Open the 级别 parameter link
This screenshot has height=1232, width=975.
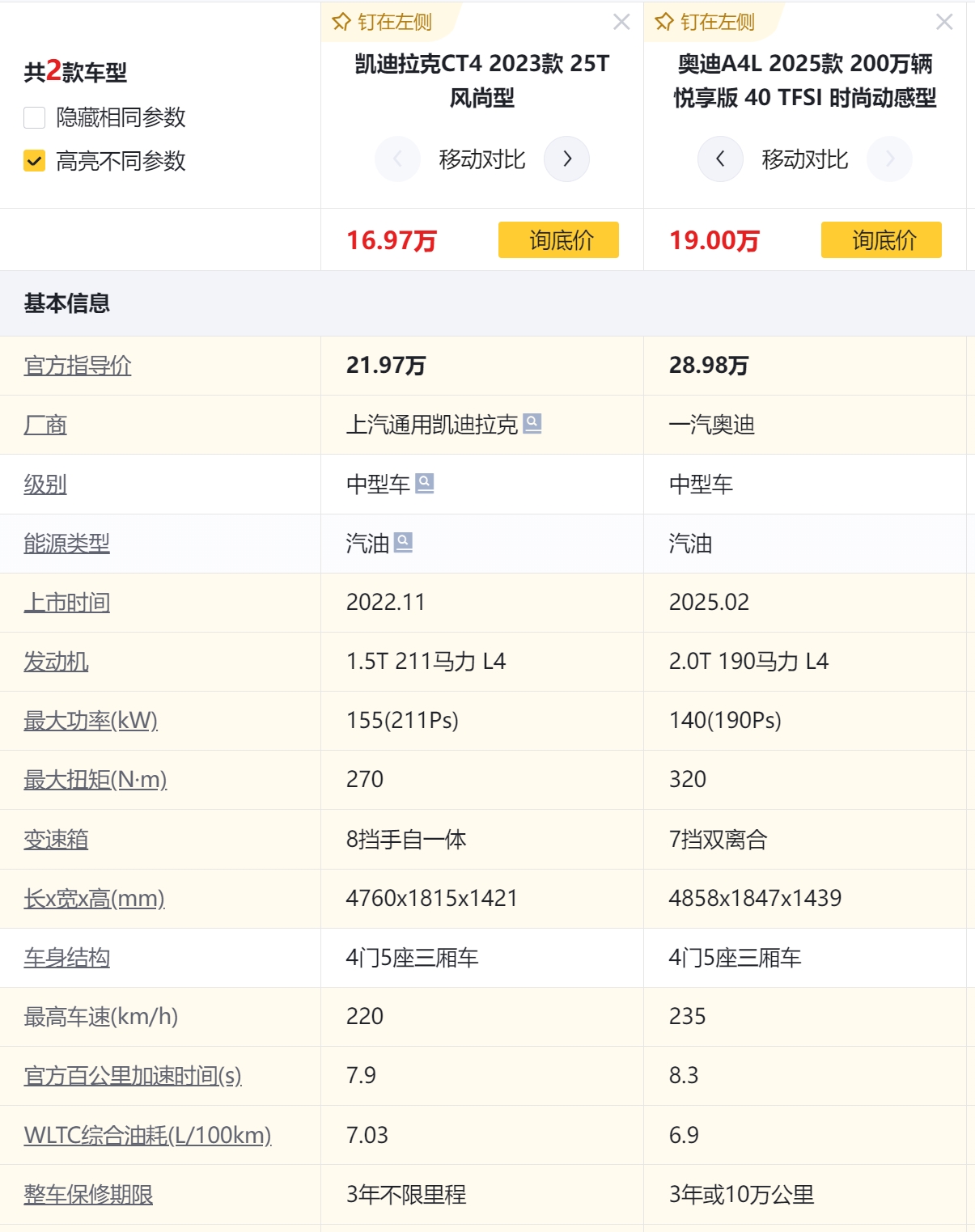45,485
